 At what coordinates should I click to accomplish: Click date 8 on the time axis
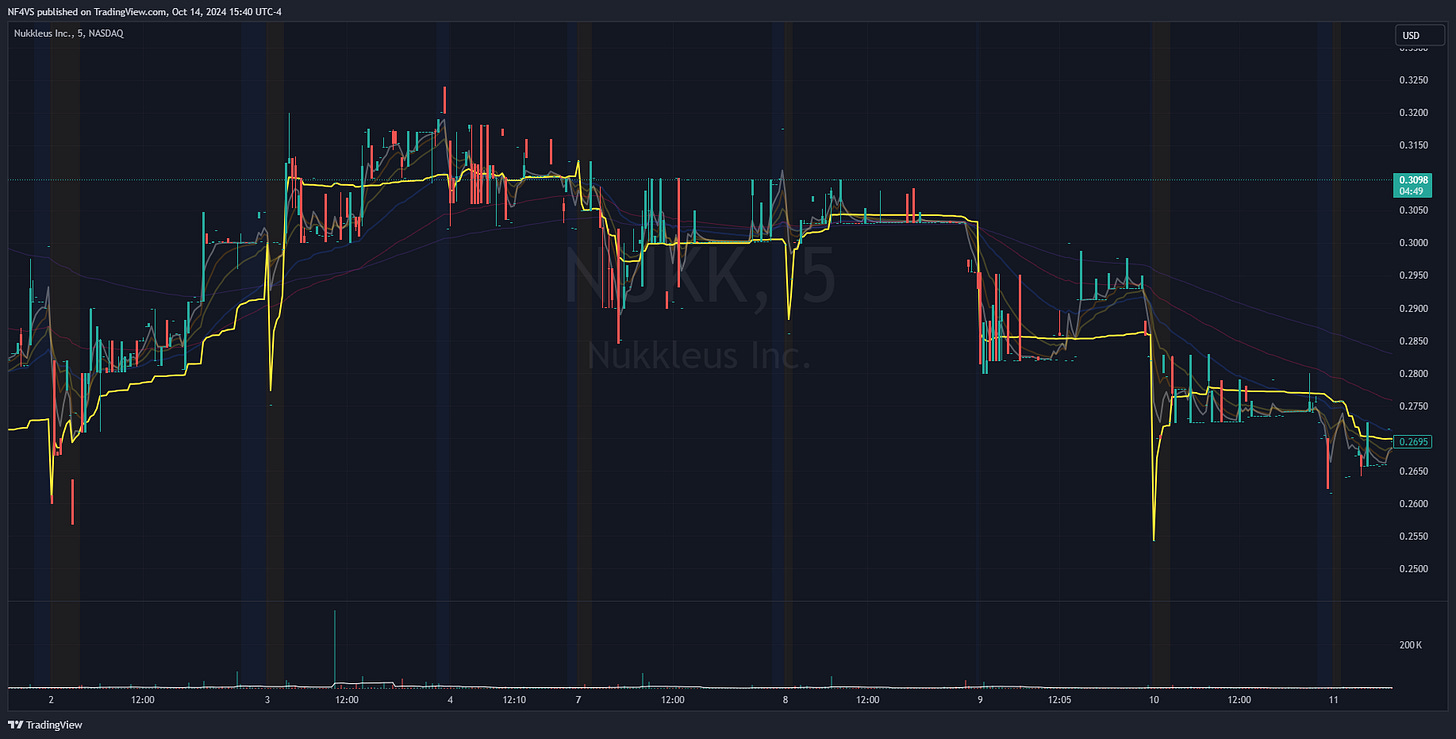(x=786, y=700)
